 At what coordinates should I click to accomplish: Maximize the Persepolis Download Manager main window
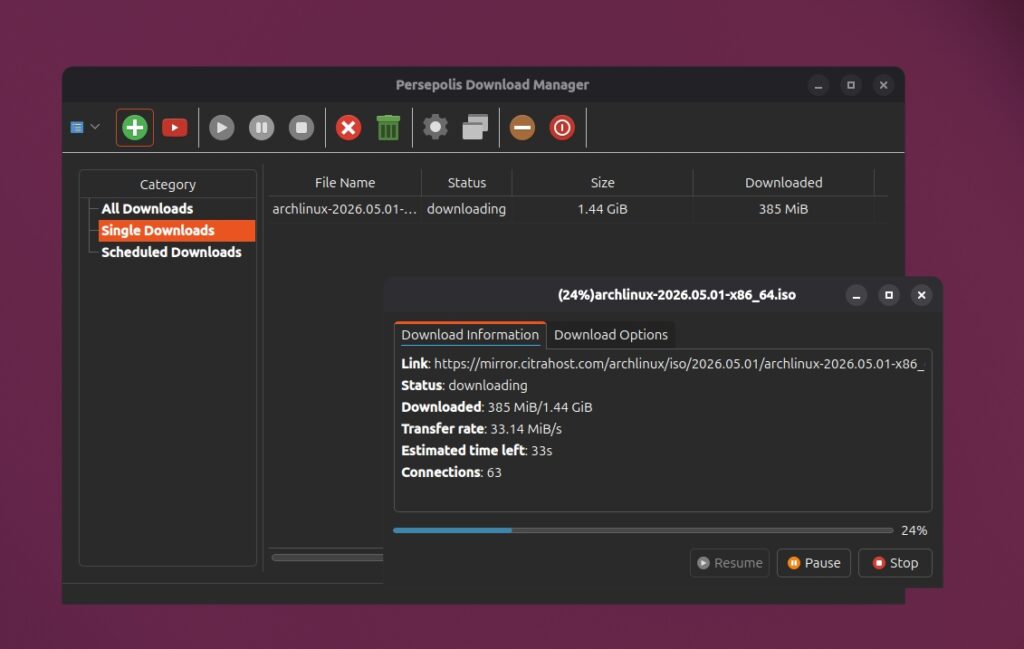click(851, 85)
